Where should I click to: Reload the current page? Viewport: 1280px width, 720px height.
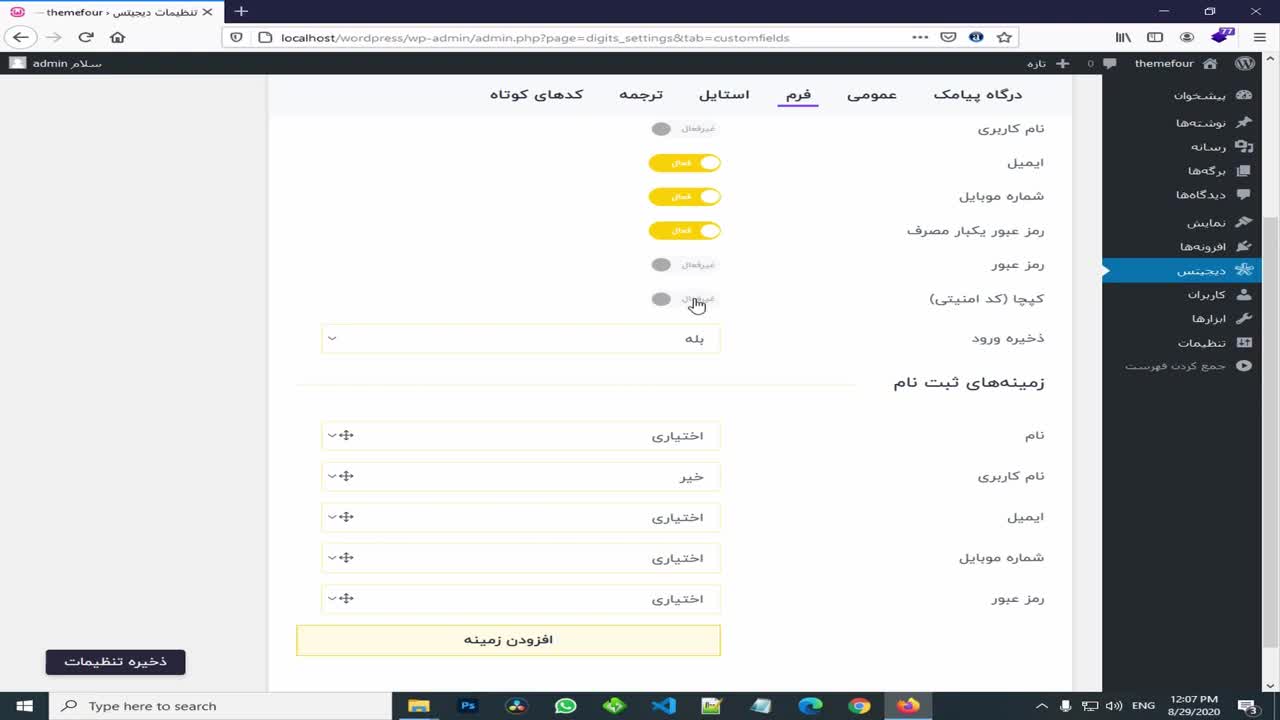86,37
